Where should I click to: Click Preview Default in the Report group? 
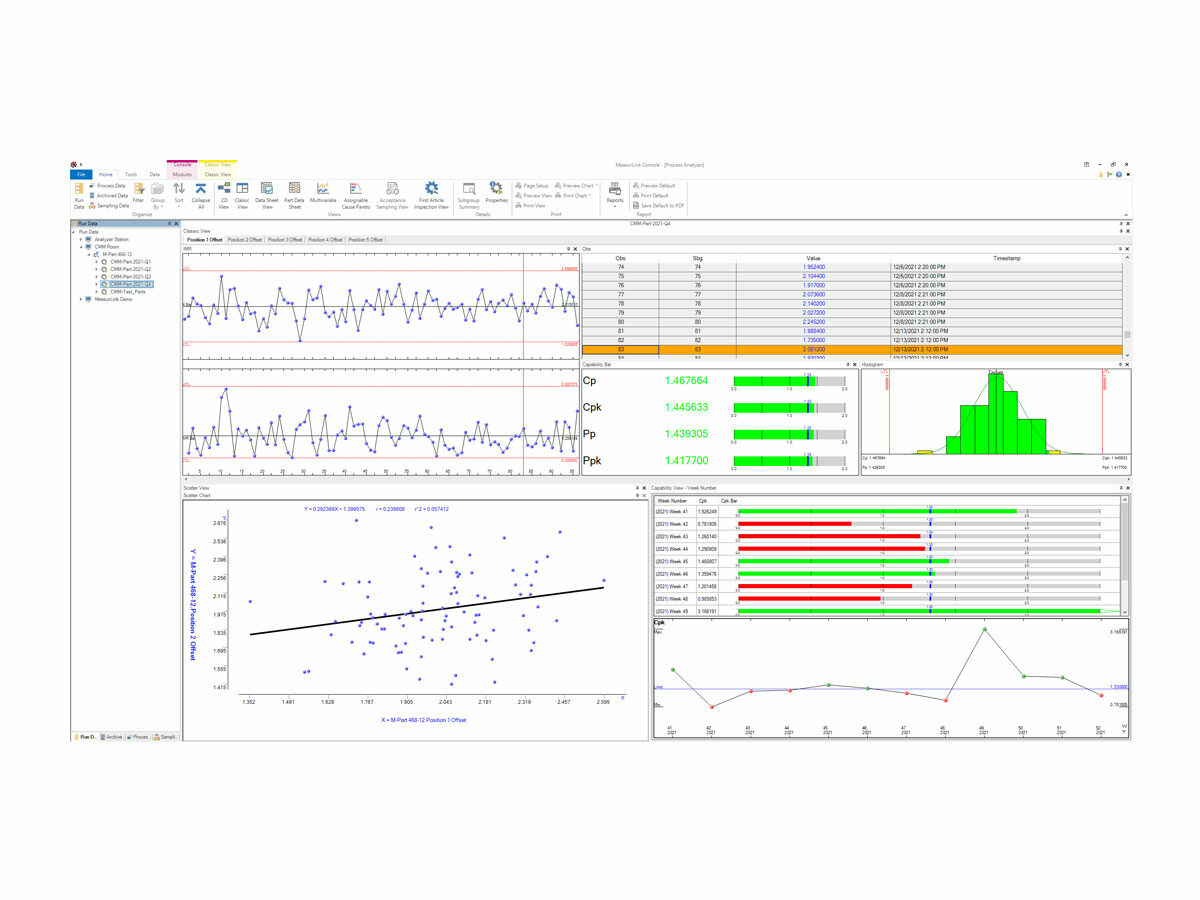pyautogui.click(x=654, y=186)
